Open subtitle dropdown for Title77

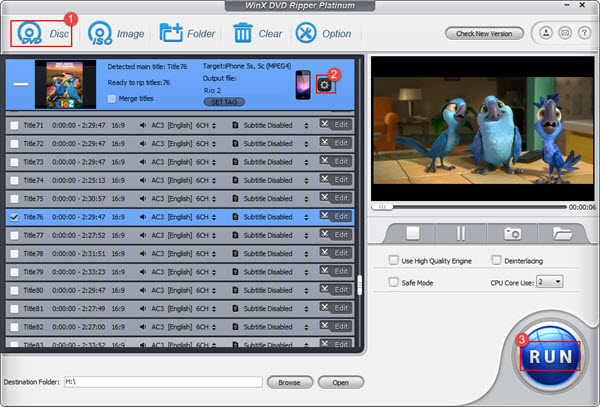coord(306,236)
